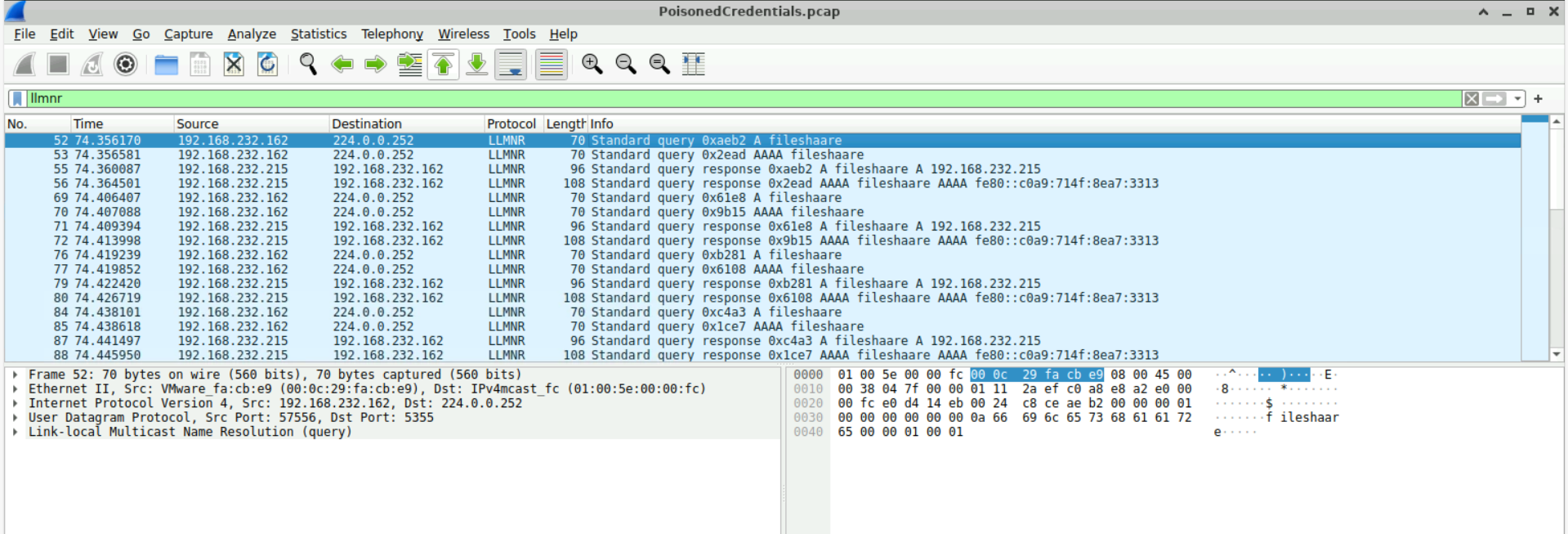This screenshot has width=1568, height=534.
Task: Open the Statistics menu
Action: click(319, 34)
